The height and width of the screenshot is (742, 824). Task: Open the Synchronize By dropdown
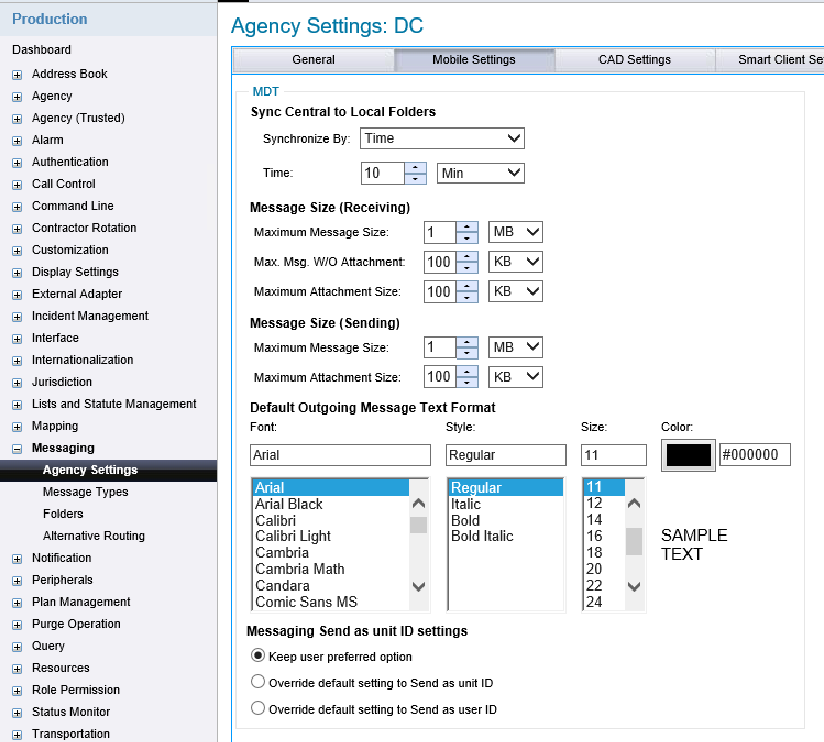tap(442, 138)
